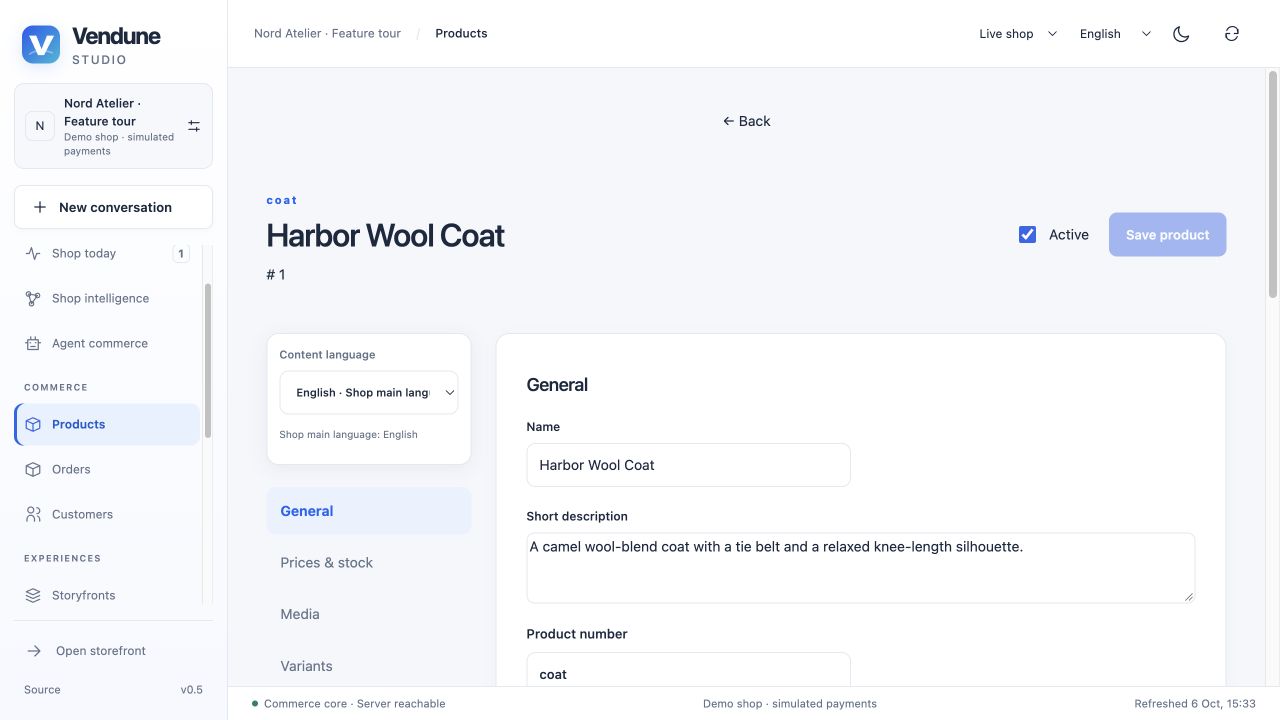The image size is (1280, 720).
Task: Click the refresh icon in top bar
Action: [x=1232, y=34]
